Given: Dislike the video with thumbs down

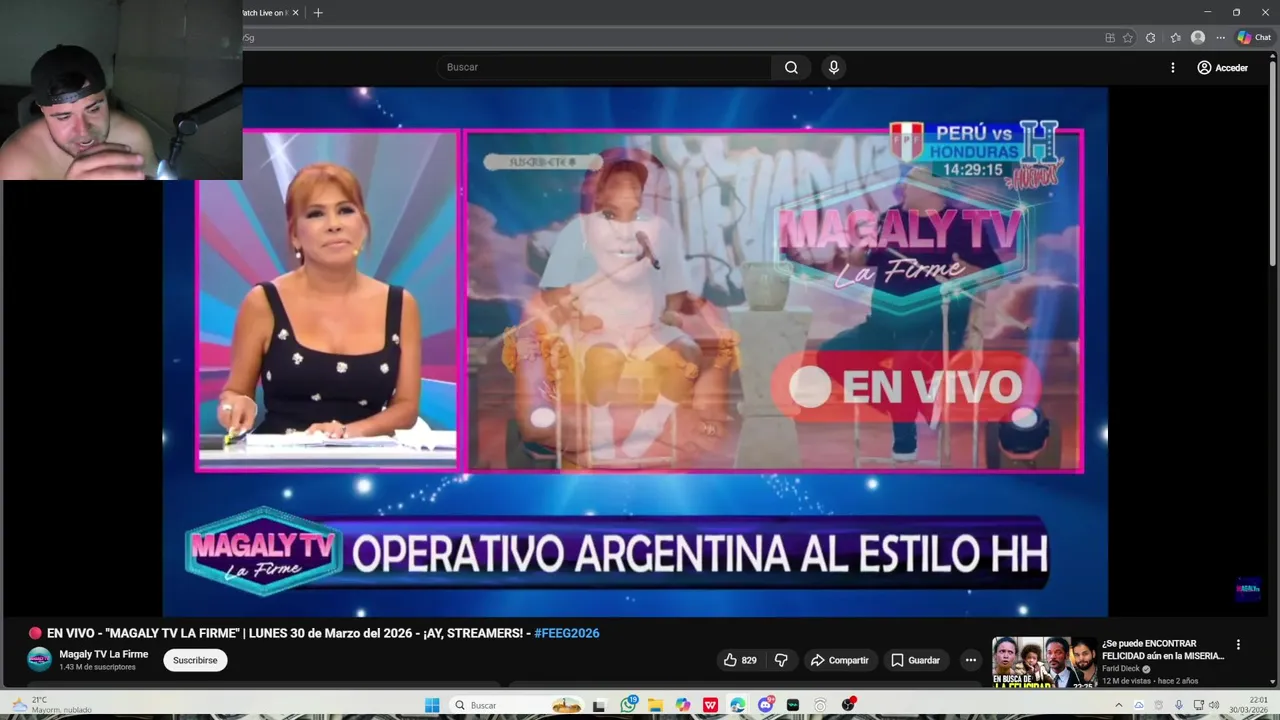Looking at the screenshot, I should point(781,660).
